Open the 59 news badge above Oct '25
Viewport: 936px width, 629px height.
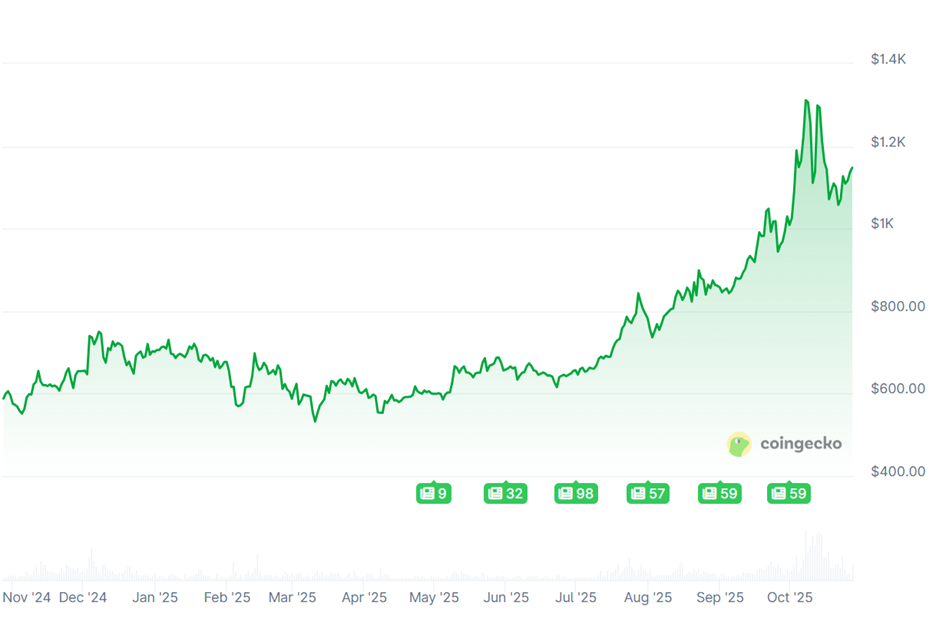pos(788,493)
